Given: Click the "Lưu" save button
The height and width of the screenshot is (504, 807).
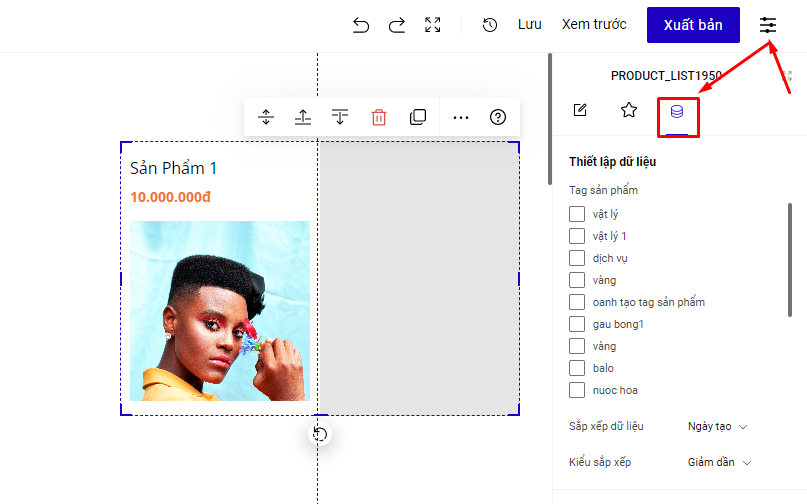Looking at the screenshot, I should tap(530, 25).
